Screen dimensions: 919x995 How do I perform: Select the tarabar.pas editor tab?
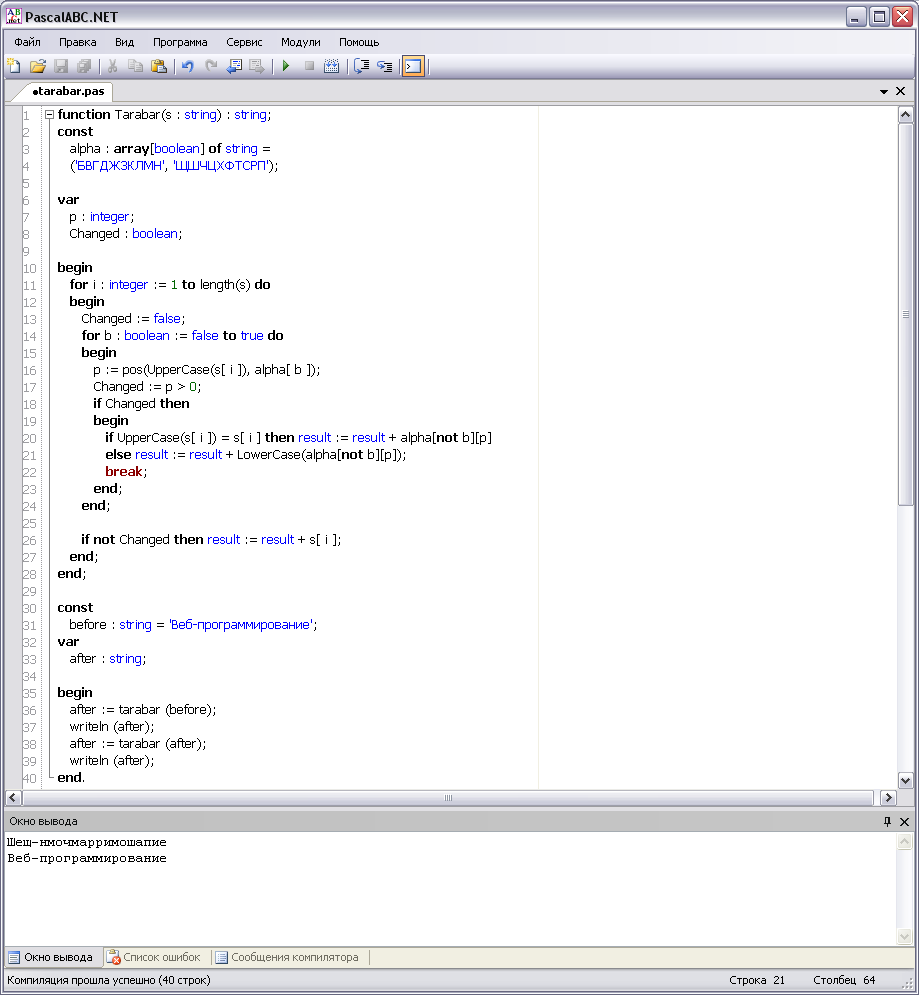pos(68,91)
